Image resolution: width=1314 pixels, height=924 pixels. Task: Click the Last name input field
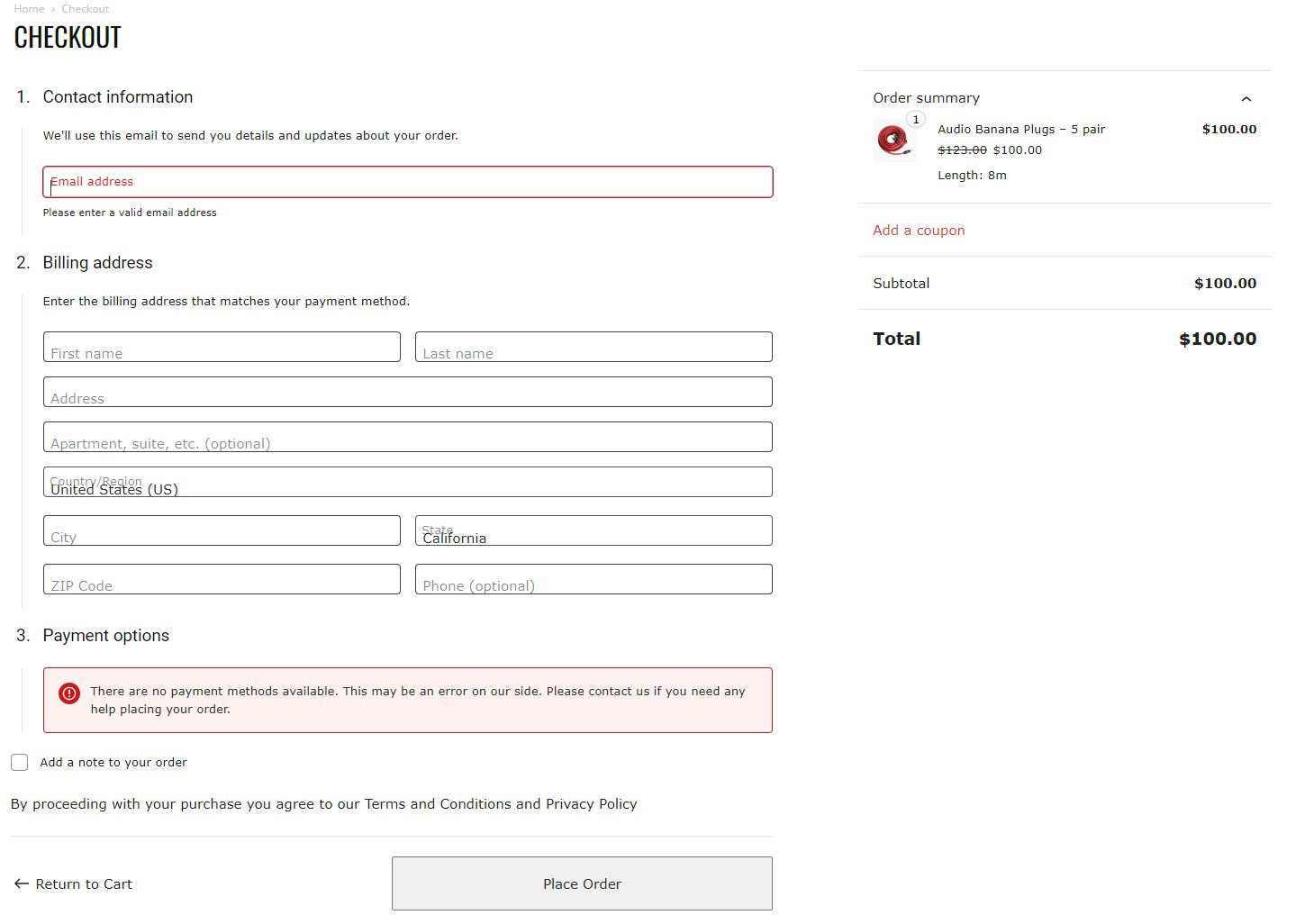(x=594, y=347)
